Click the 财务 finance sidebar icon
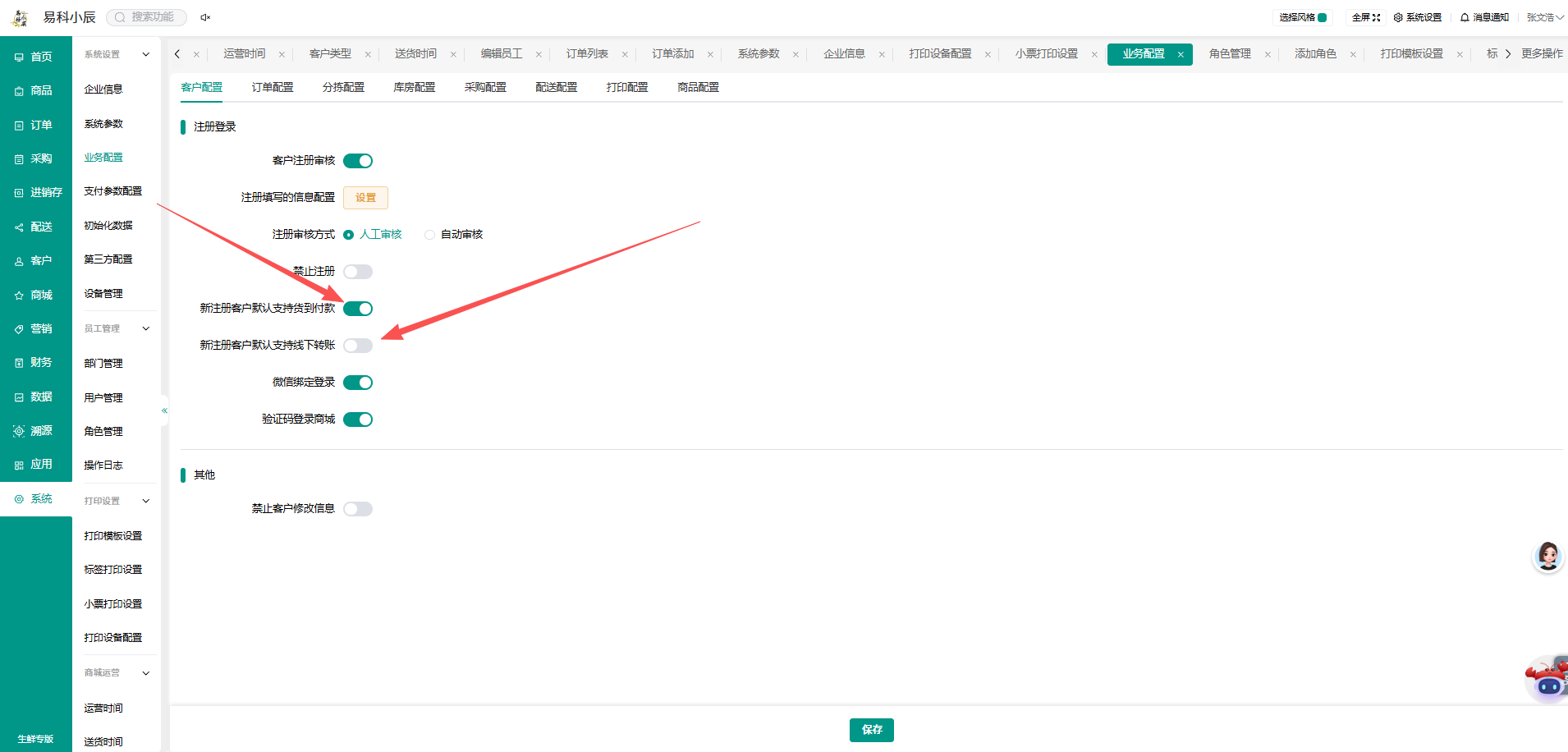Screen dimensions: 1568x752 [x=19, y=363]
